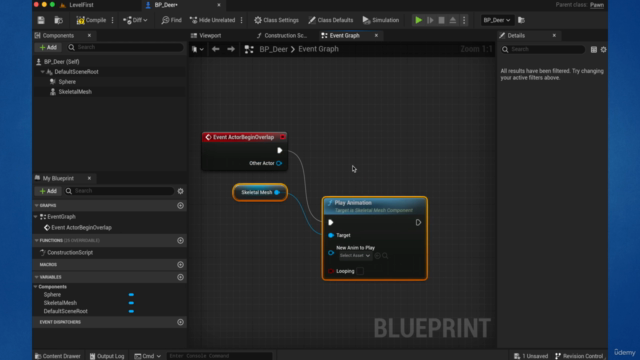Select the BP_Deer document tab
Viewport: 640px width, 360px height.
166,5
